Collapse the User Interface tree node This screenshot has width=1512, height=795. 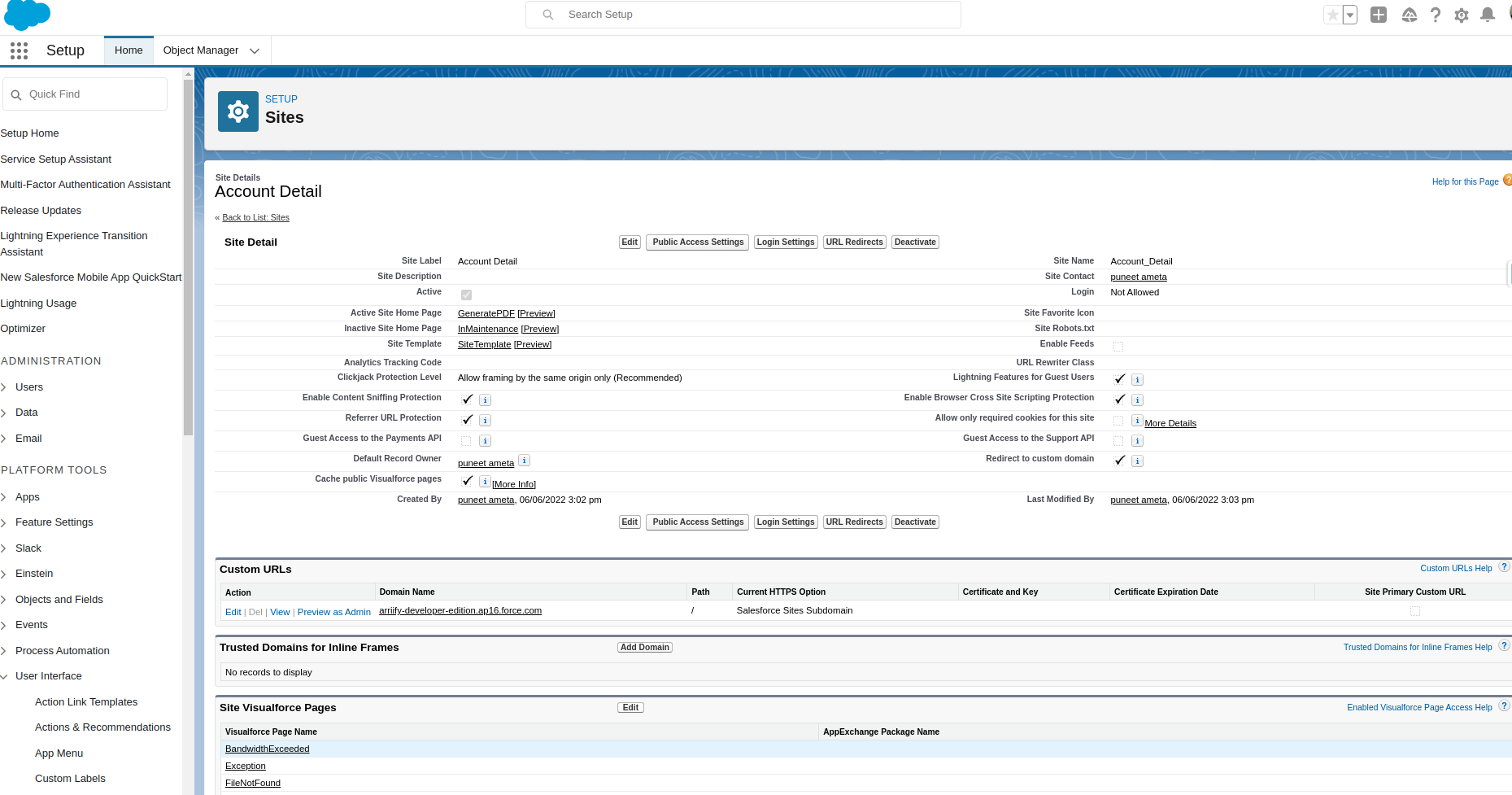point(4,676)
